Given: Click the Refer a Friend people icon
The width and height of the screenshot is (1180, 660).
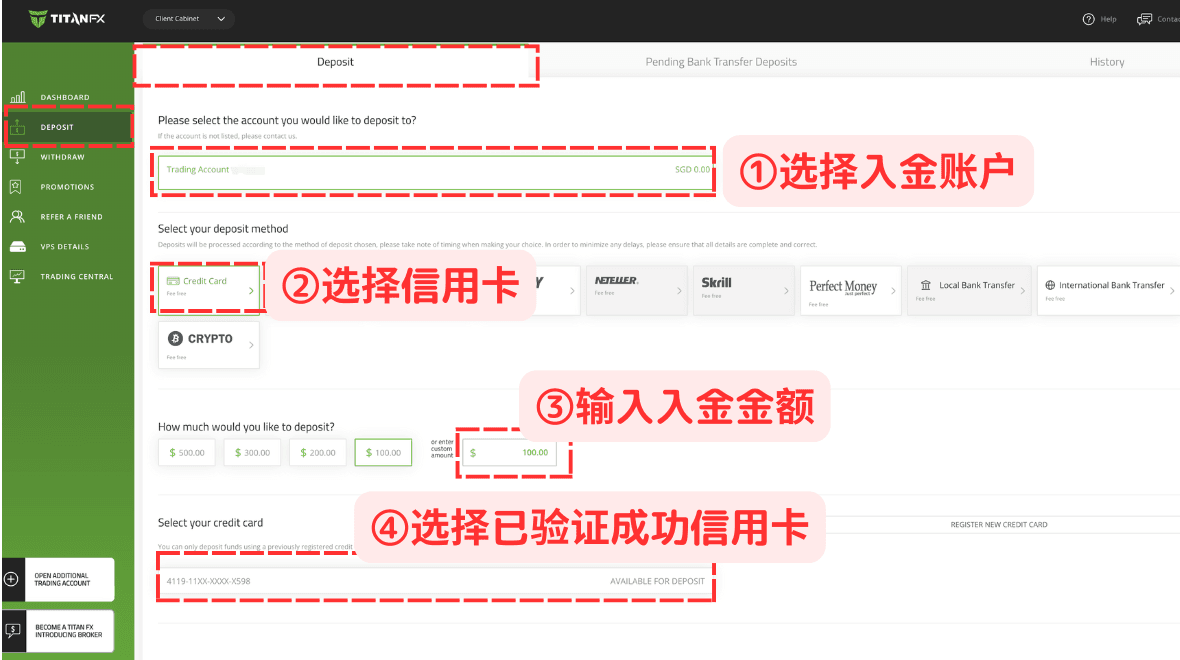Looking at the screenshot, I should (x=17, y=217).
